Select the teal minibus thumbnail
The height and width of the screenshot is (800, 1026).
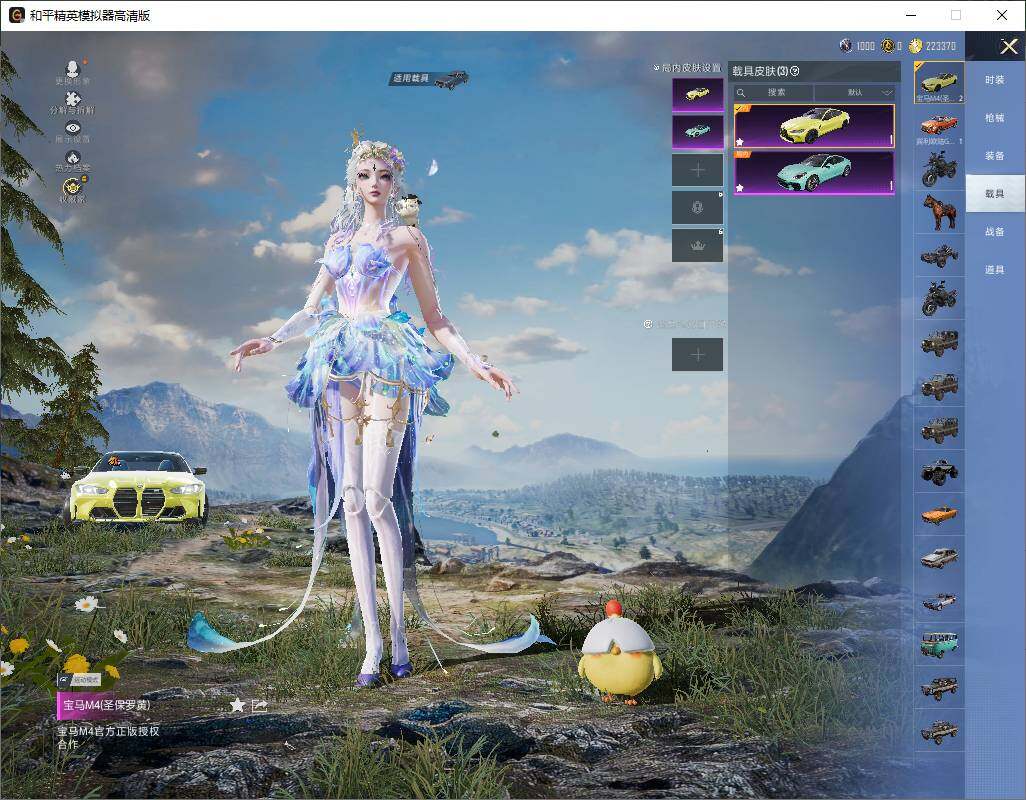tap(939, 644)
